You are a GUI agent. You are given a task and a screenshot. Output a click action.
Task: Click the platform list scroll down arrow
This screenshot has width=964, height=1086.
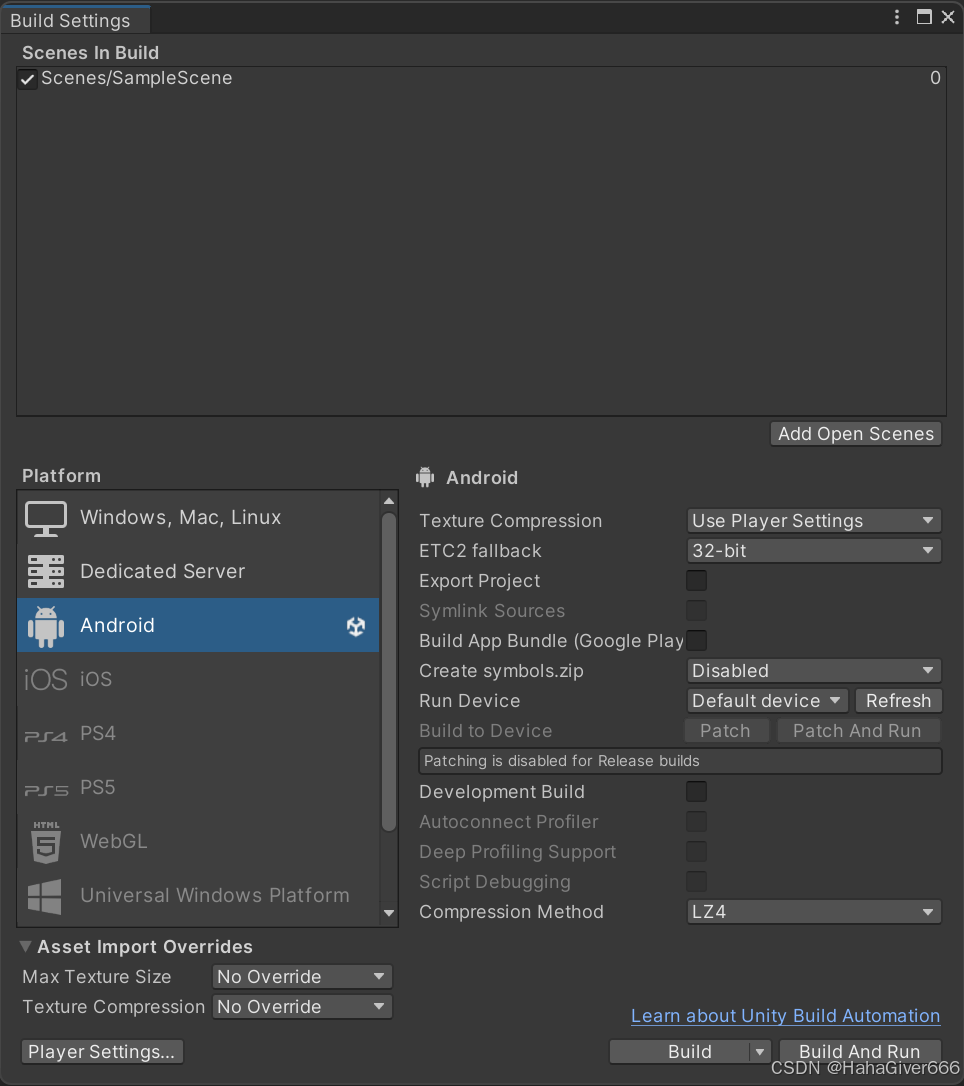point(389,913)
